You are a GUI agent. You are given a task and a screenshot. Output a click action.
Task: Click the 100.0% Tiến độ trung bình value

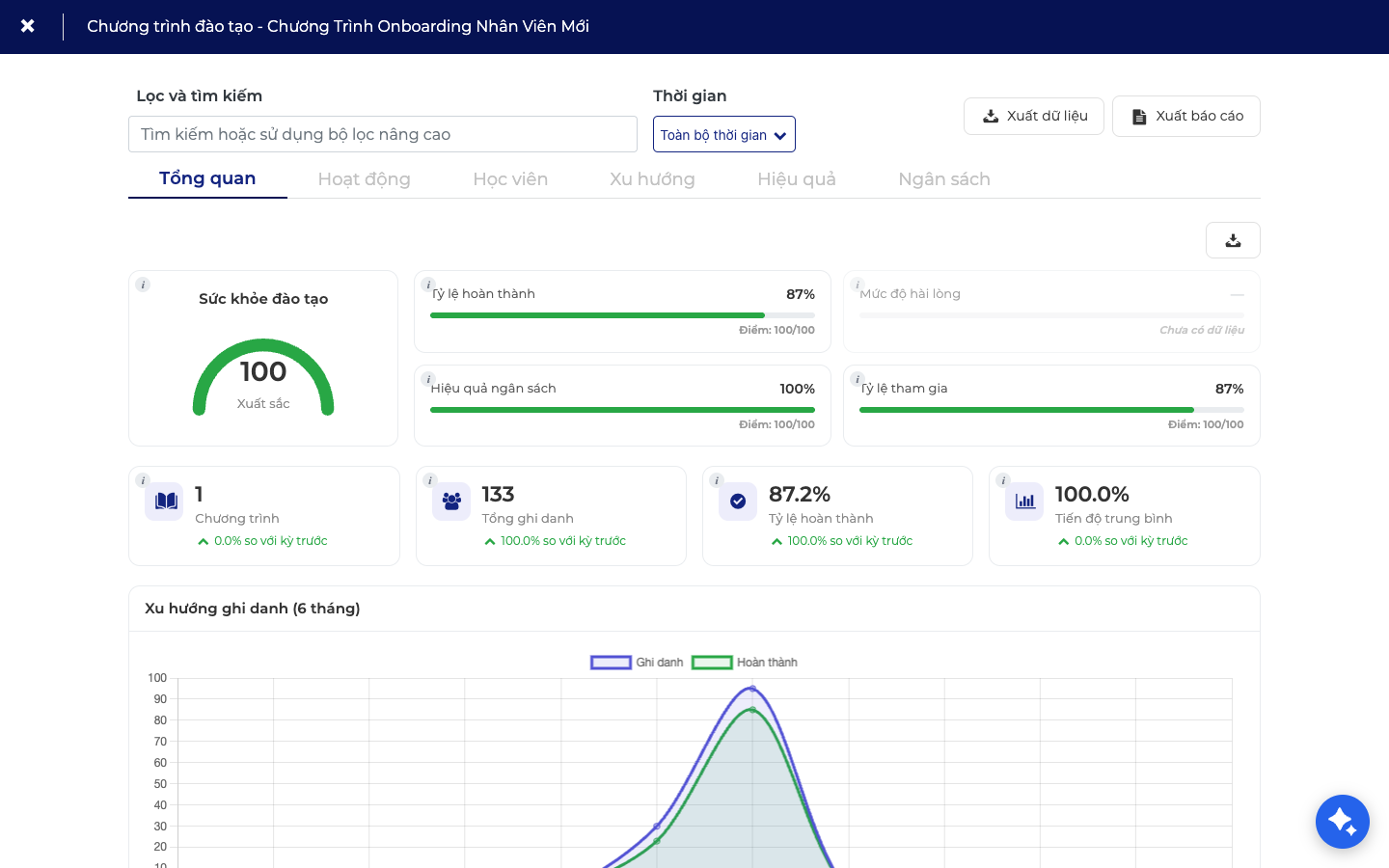point(1092,495)
